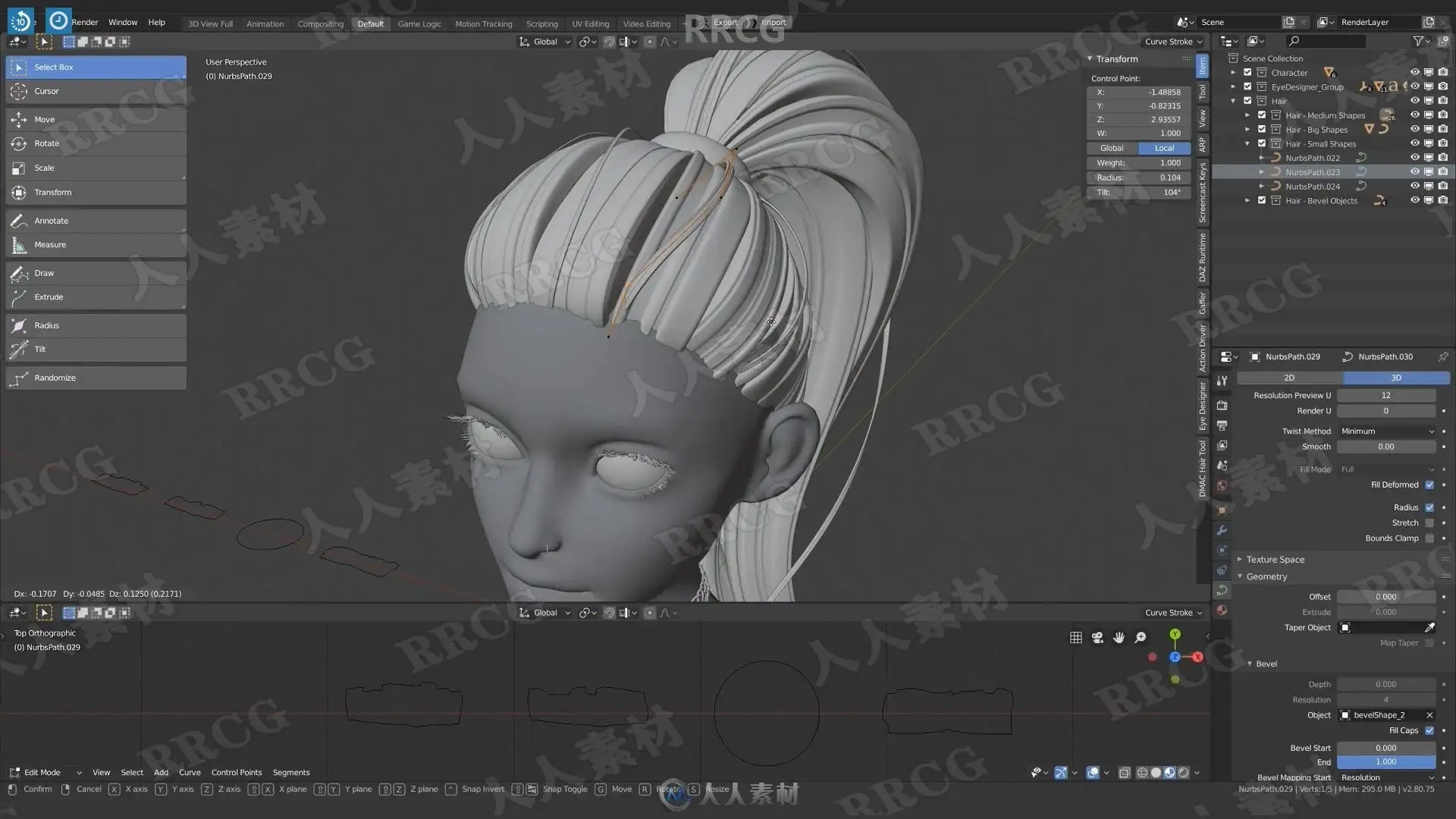Select the Randomize tool

pos(54,378)
